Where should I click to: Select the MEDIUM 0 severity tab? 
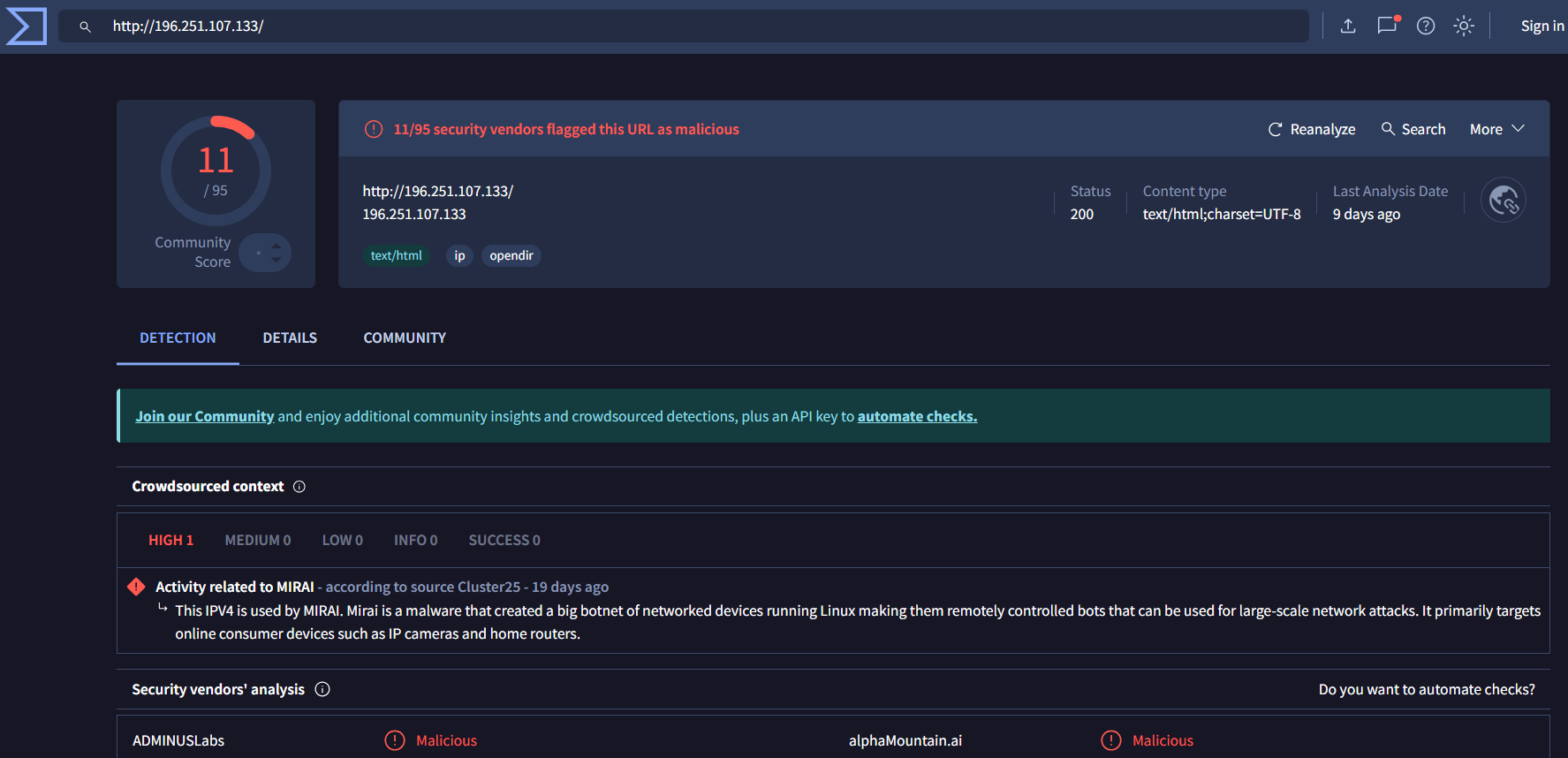[x=258, y=540]
